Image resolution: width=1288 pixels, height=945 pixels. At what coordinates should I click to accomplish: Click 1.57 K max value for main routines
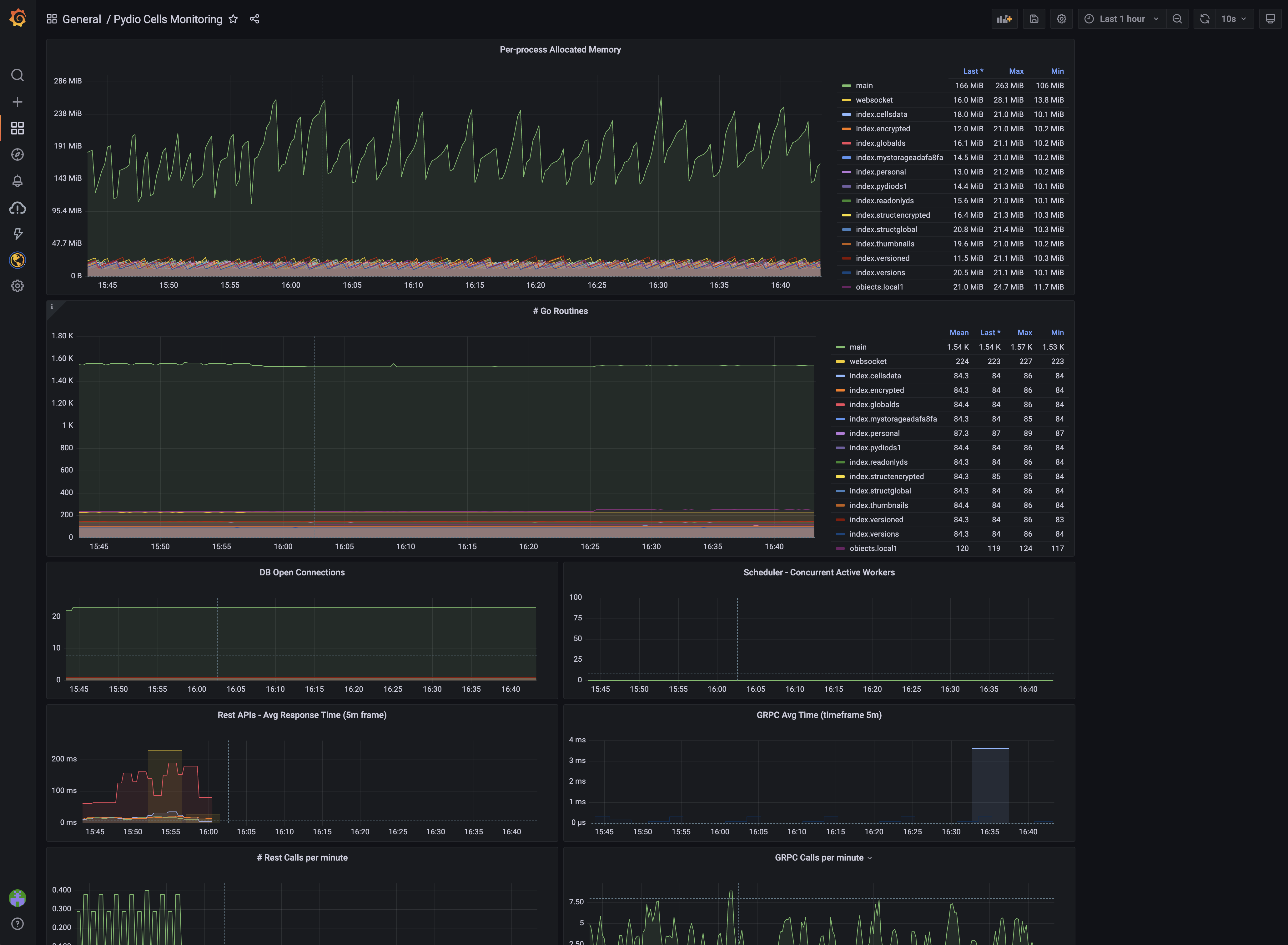pyautogui.click(x=1021, y=347)
